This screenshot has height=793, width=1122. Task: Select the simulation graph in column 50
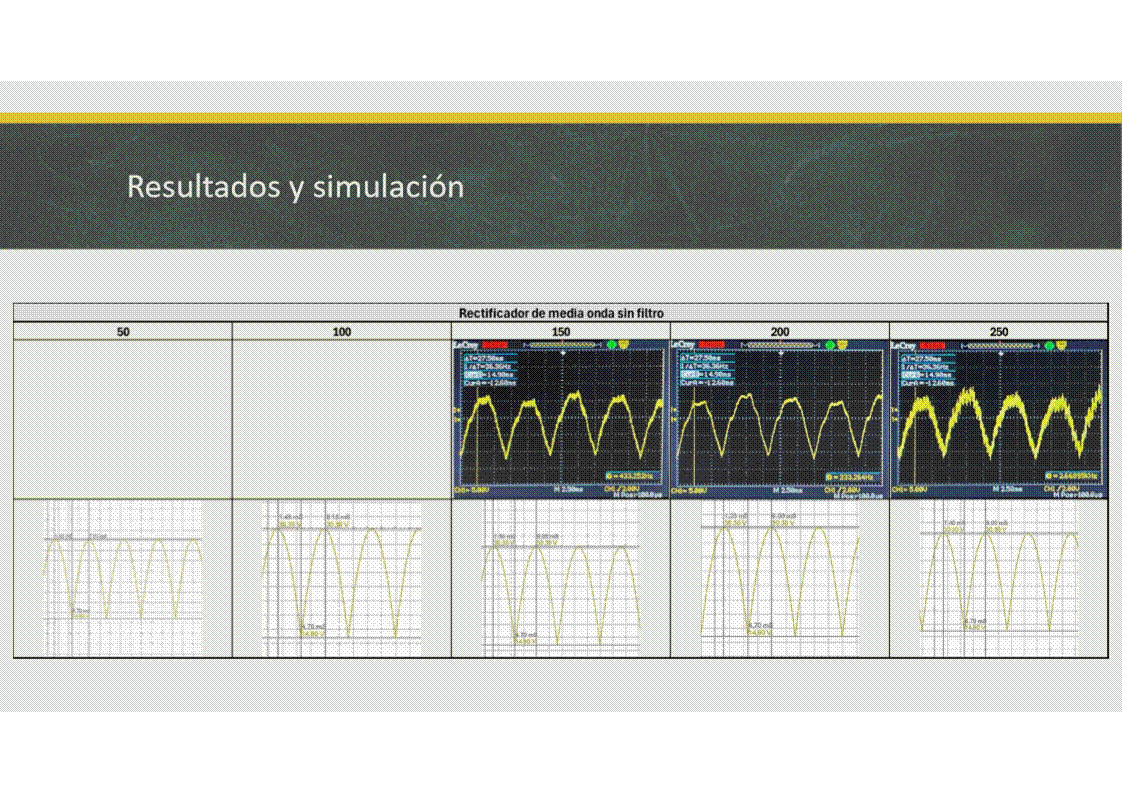tap(123, 578)
